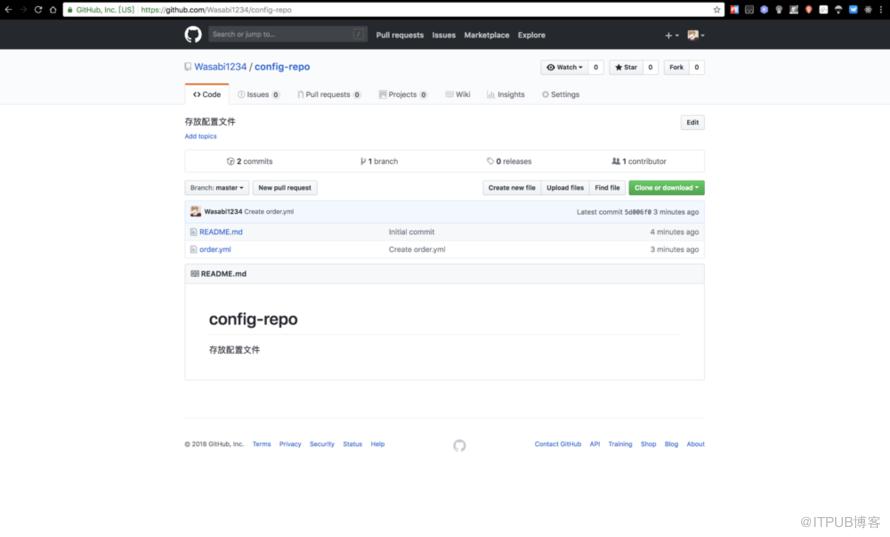Open config-repo repository title link
Screen dimensions: 890x537
282,67
